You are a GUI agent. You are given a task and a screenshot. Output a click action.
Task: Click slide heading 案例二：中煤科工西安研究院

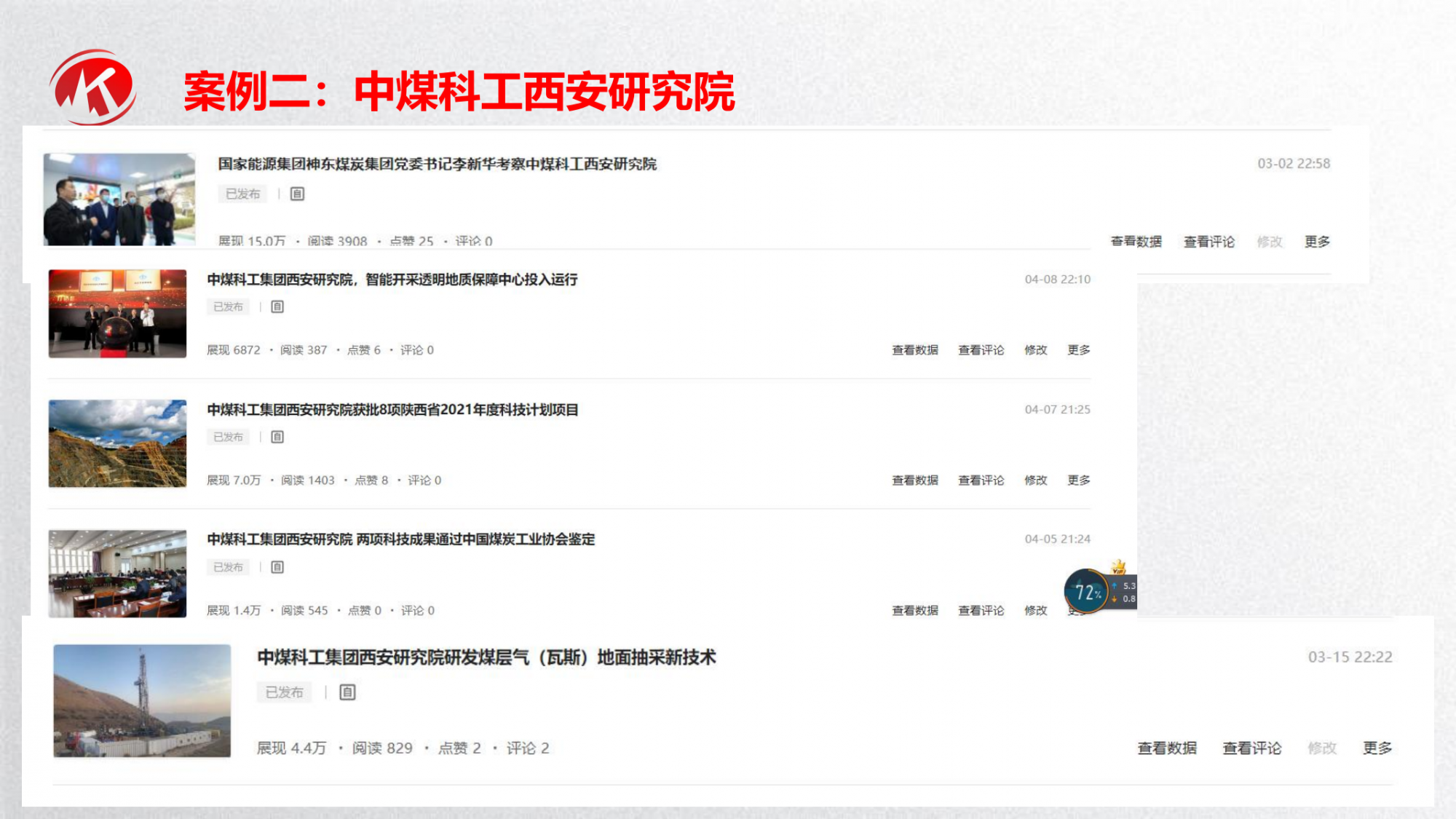tap(459, 92)
